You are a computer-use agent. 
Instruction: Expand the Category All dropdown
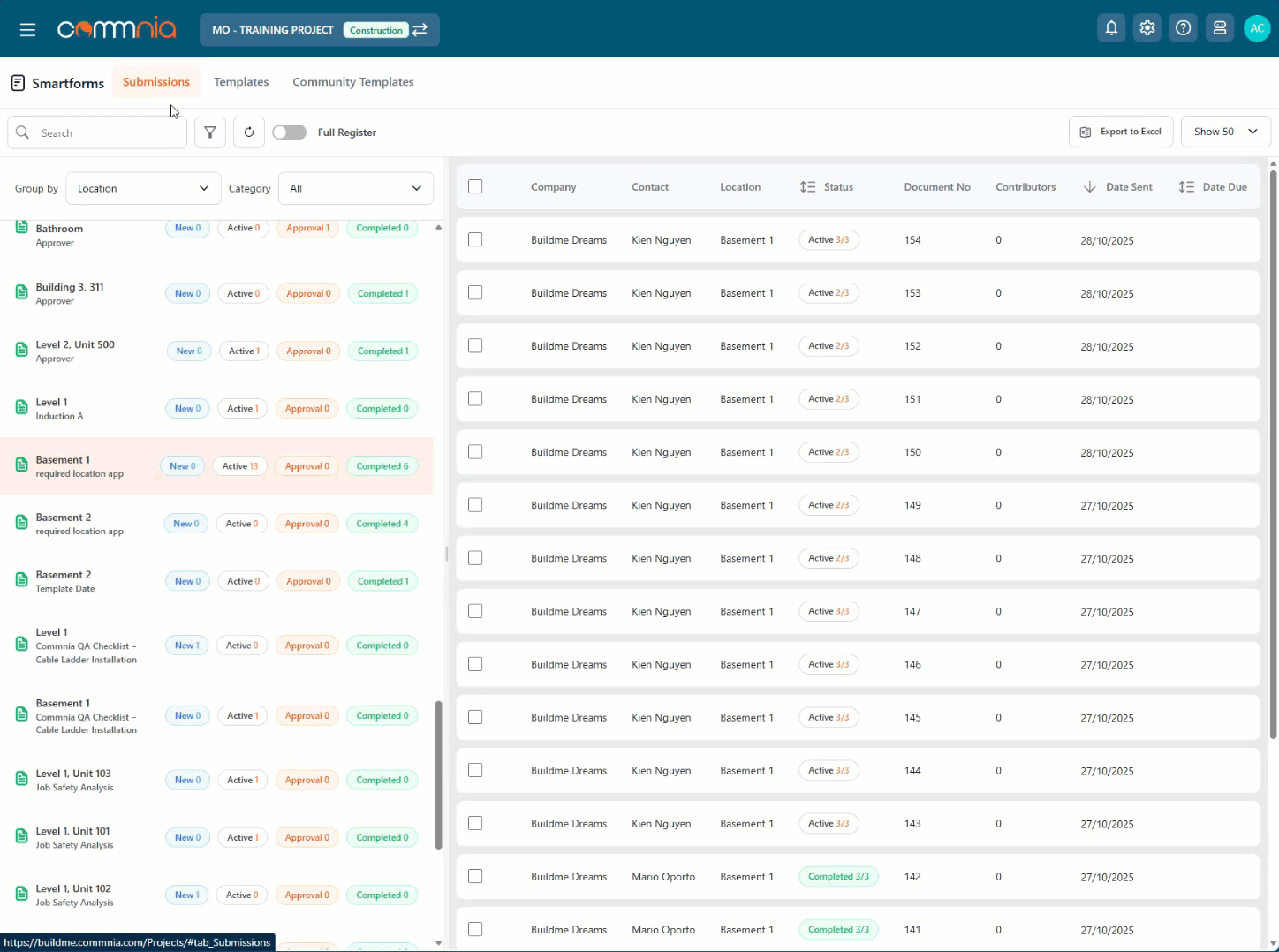click(355, 188)
